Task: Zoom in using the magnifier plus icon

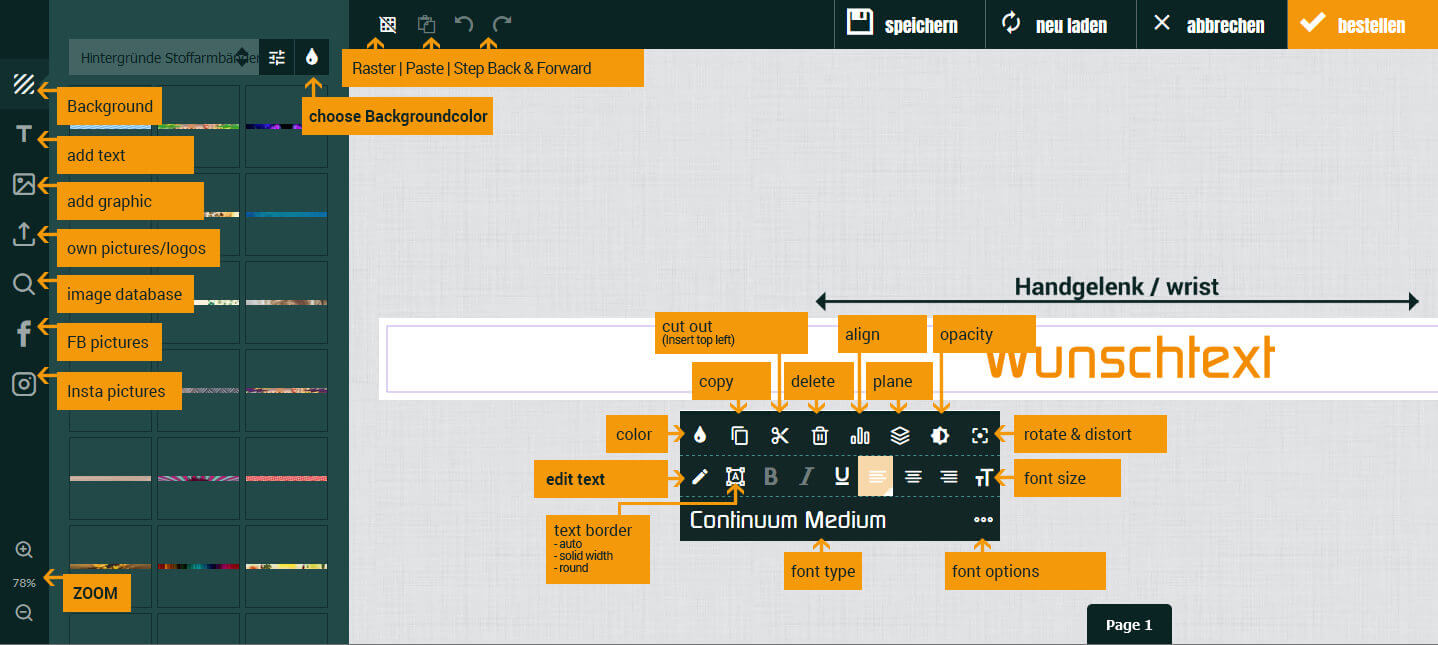Action: coord(24,550)
